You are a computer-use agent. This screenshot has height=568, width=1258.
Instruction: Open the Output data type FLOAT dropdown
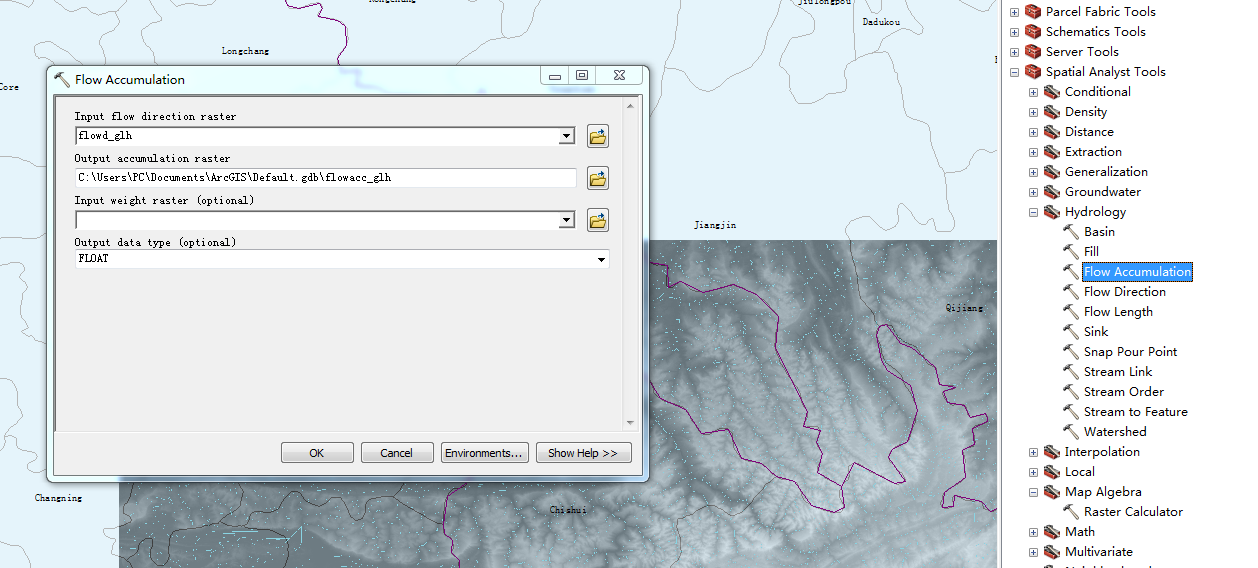601,260
